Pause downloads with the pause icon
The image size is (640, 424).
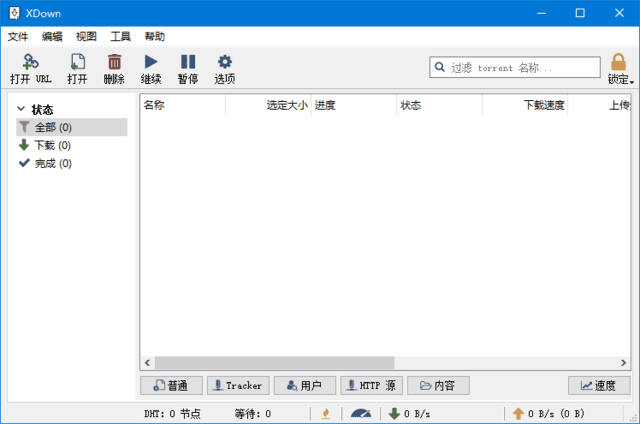[188, 62]
